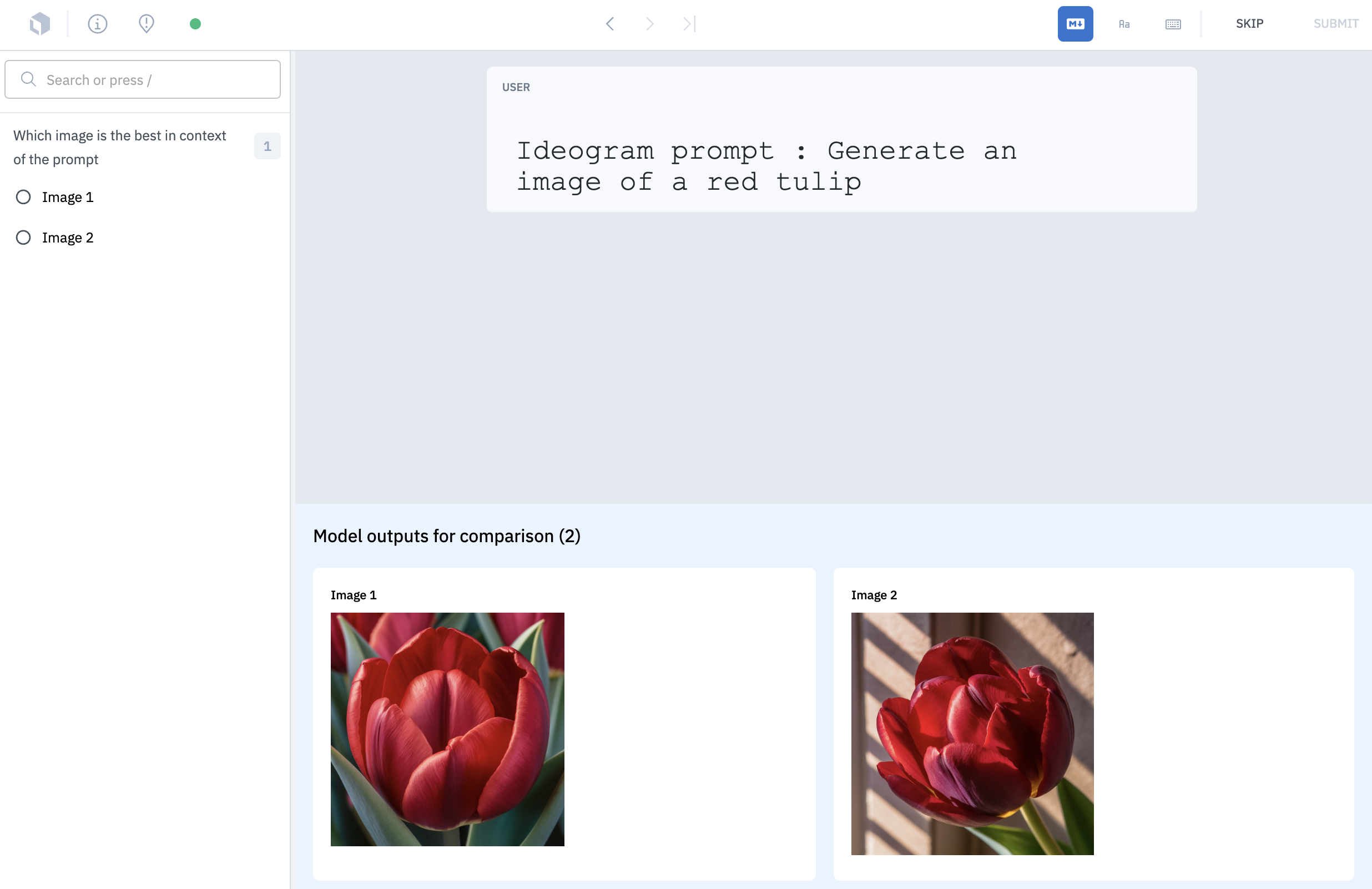The width and height of the screenshot is (1372, 889).
Task: Click the back navigation arrow icon
Action: [x=611, y=24]
